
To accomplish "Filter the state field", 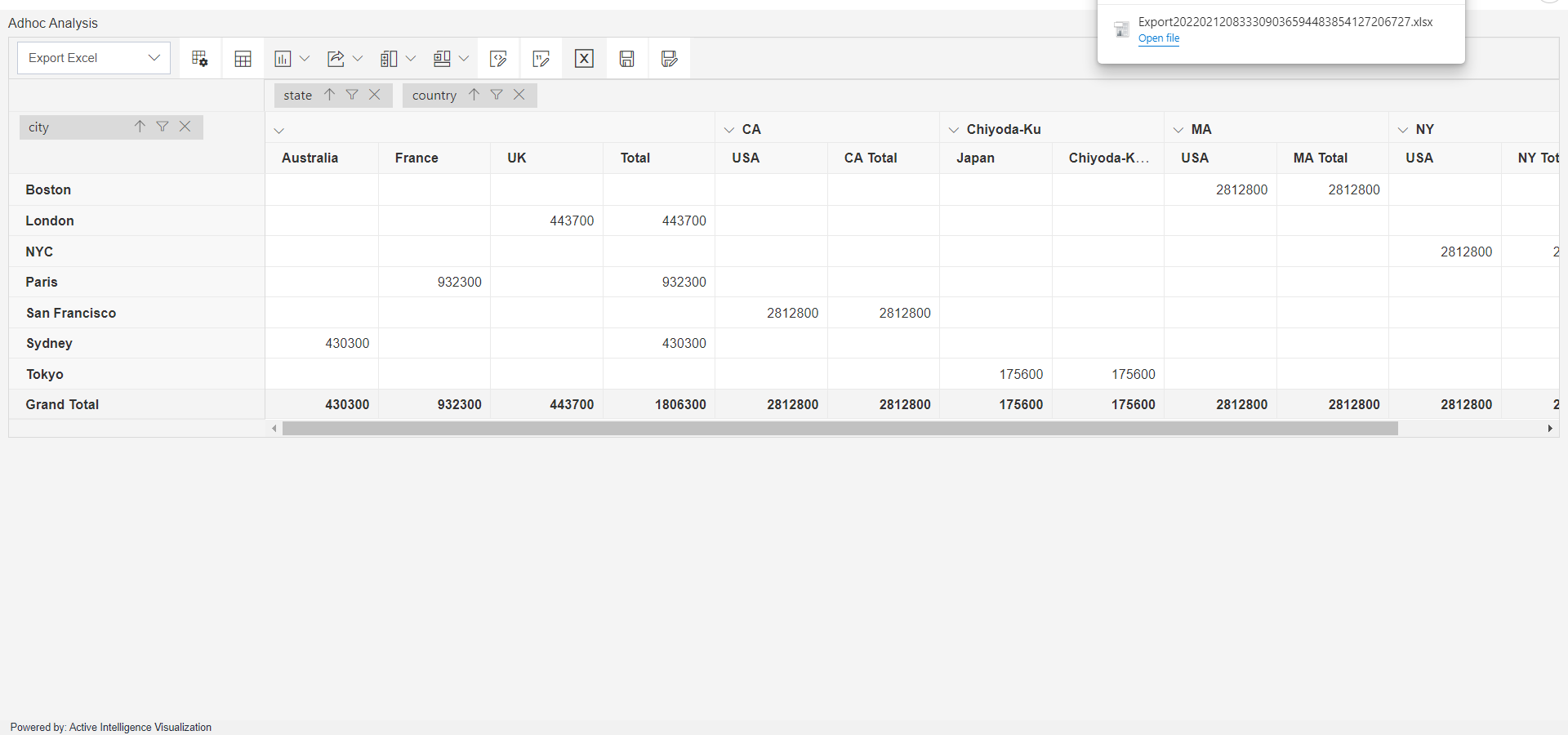I will (x=352, y=95).
